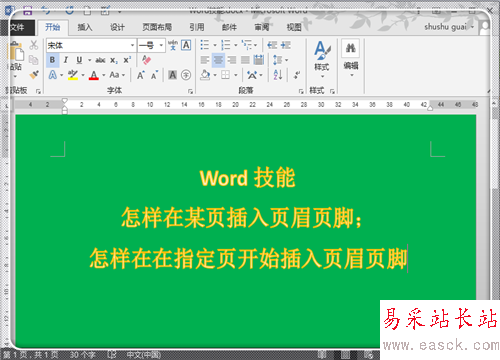The image size is (500, 360).
Task: Toggle center alignment button
Action: (x=218, y=60)
